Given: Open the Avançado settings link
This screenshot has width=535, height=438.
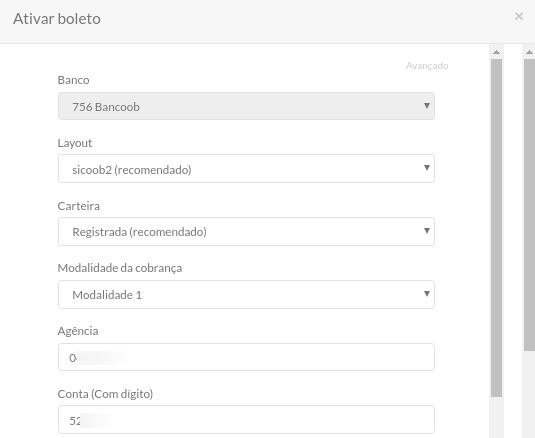Looking at the screenshot, I should [427, 66].
